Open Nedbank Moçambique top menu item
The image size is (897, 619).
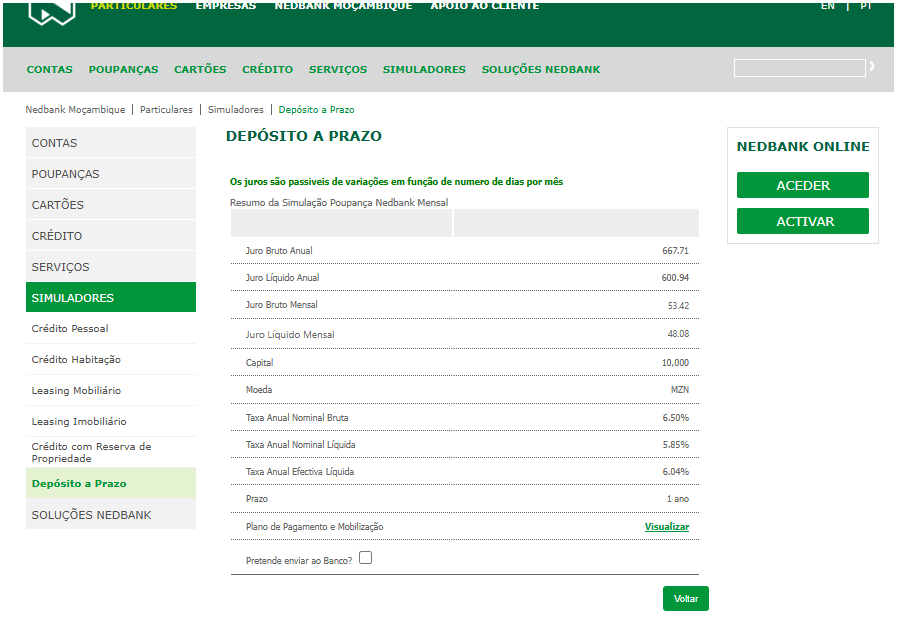pos(343,6)
